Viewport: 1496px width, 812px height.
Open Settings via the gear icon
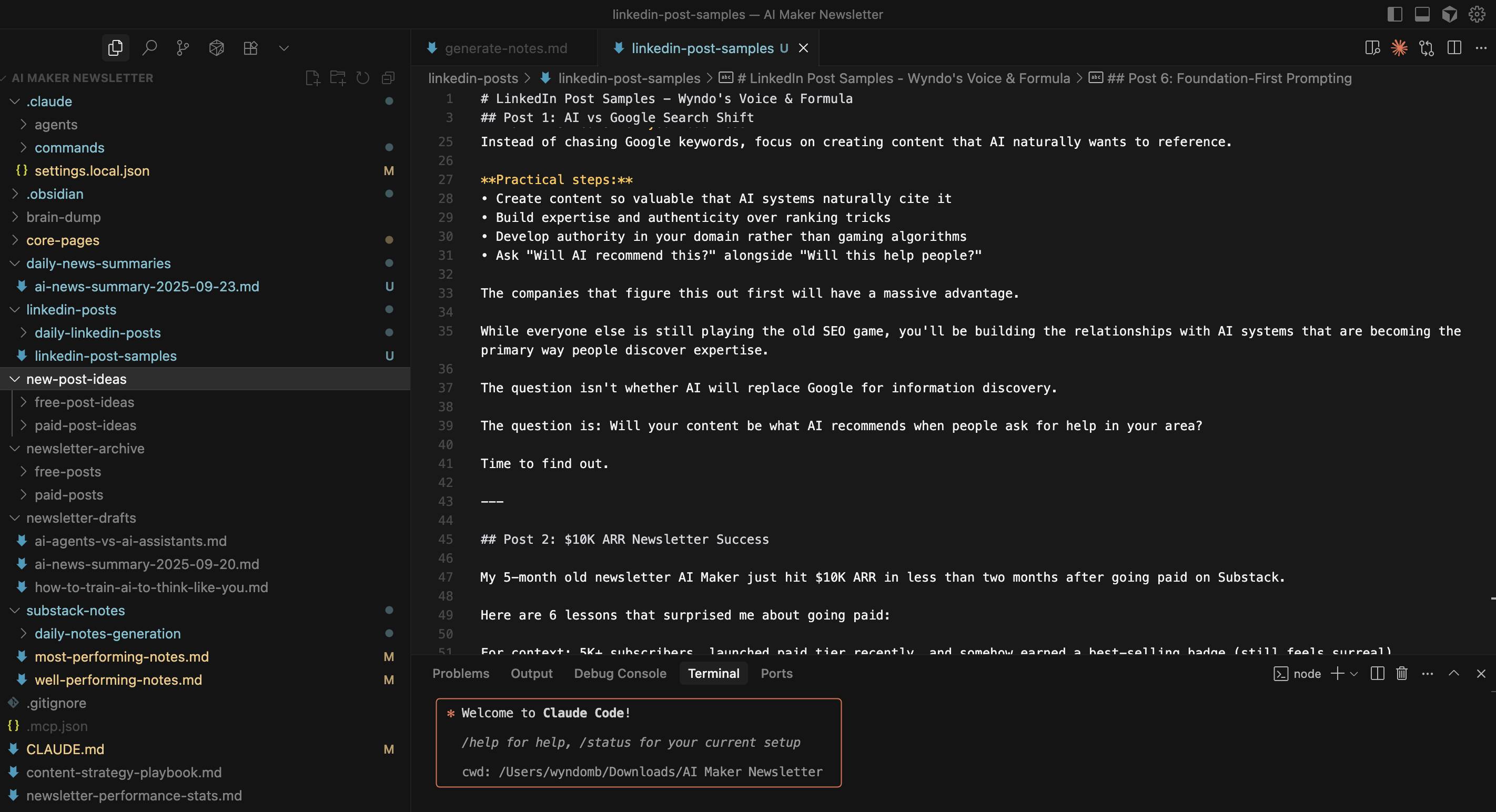(x=1478, y=14)
